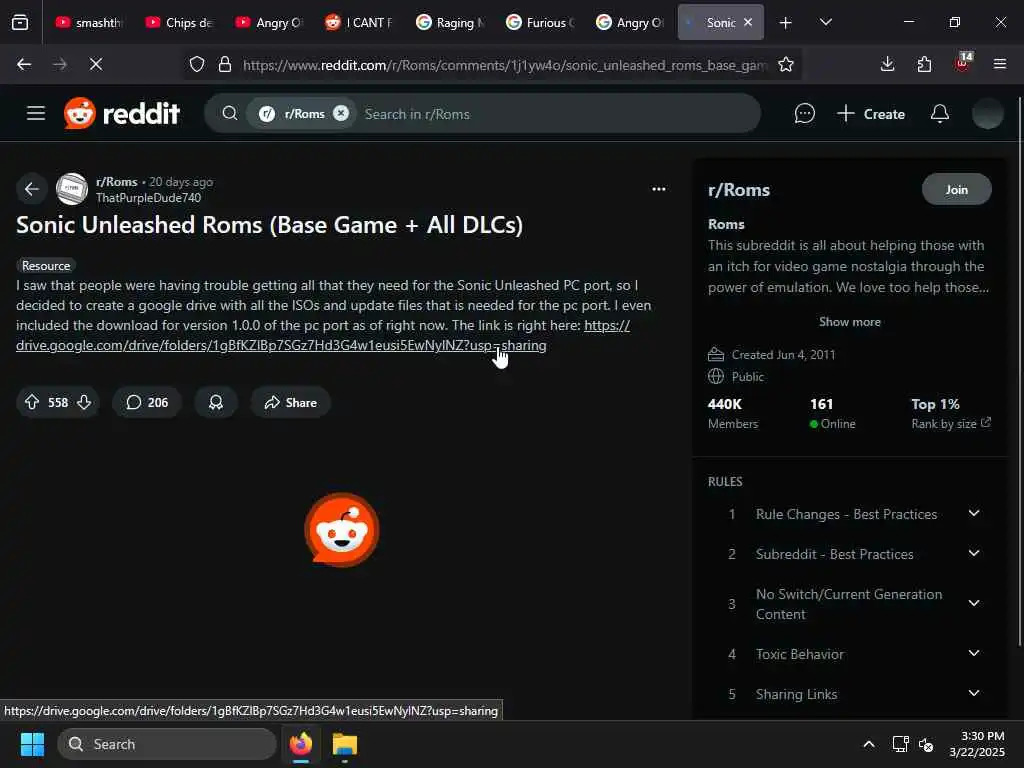Open Reddit chat icon
1024x768 pixels.
point(805,114)
